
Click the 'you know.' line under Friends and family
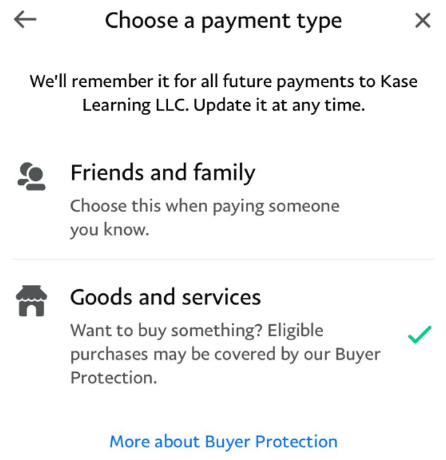coord(110,230)
